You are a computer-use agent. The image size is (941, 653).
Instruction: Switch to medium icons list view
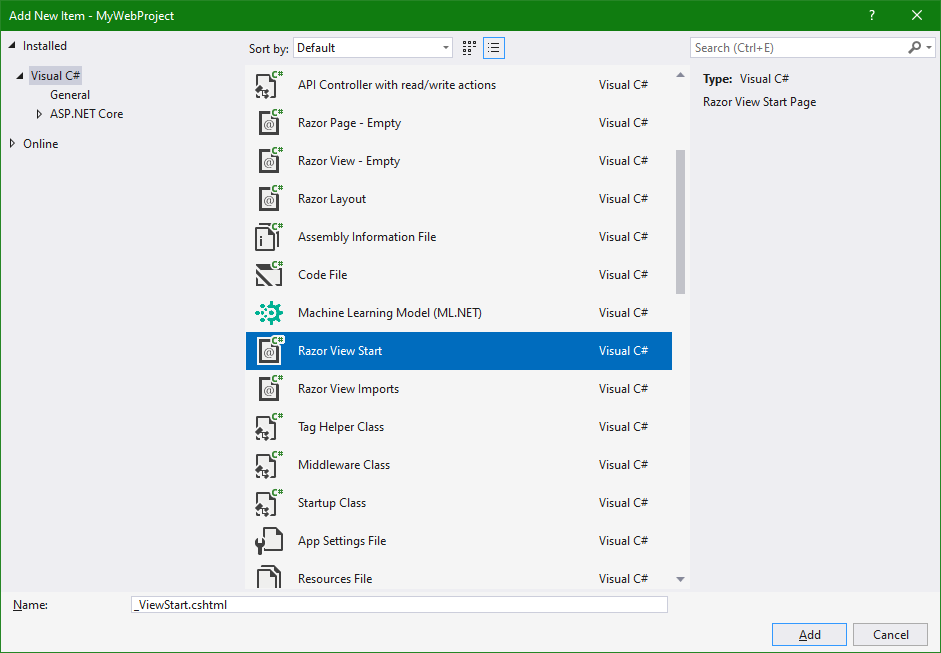493,48
